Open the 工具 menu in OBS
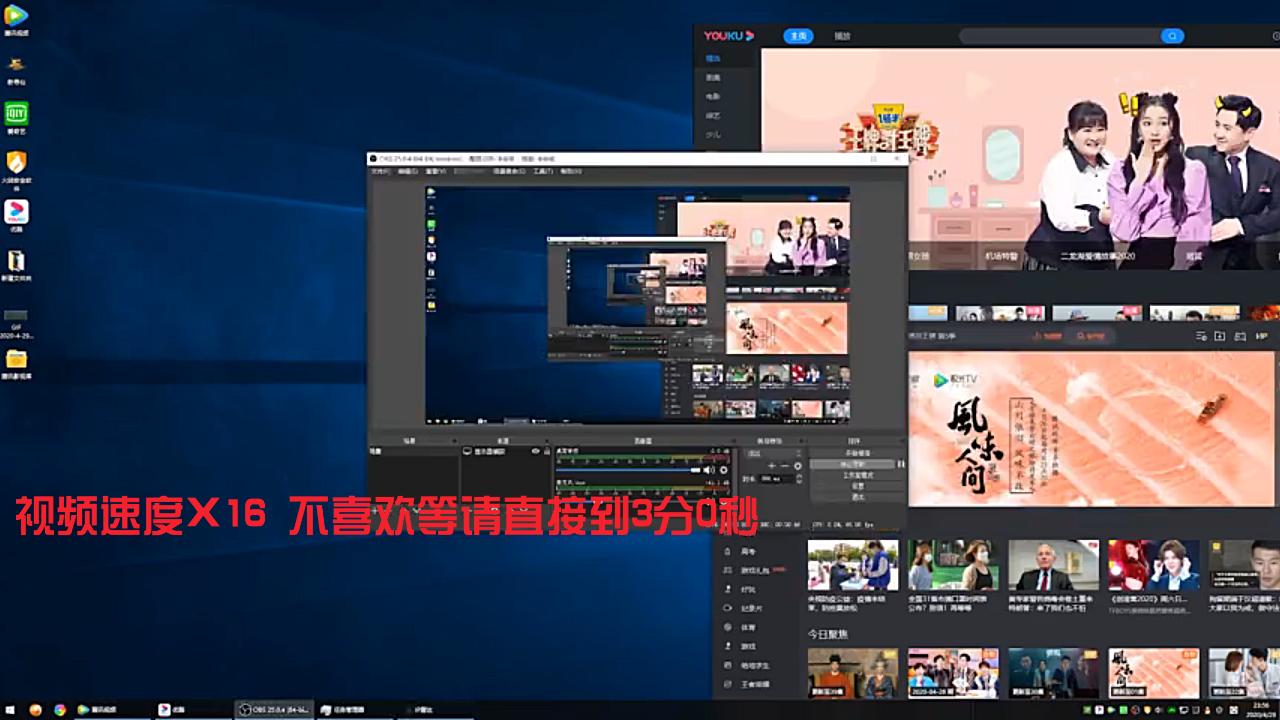Viewport: 1280px width, 720px height. coord(543,171)
